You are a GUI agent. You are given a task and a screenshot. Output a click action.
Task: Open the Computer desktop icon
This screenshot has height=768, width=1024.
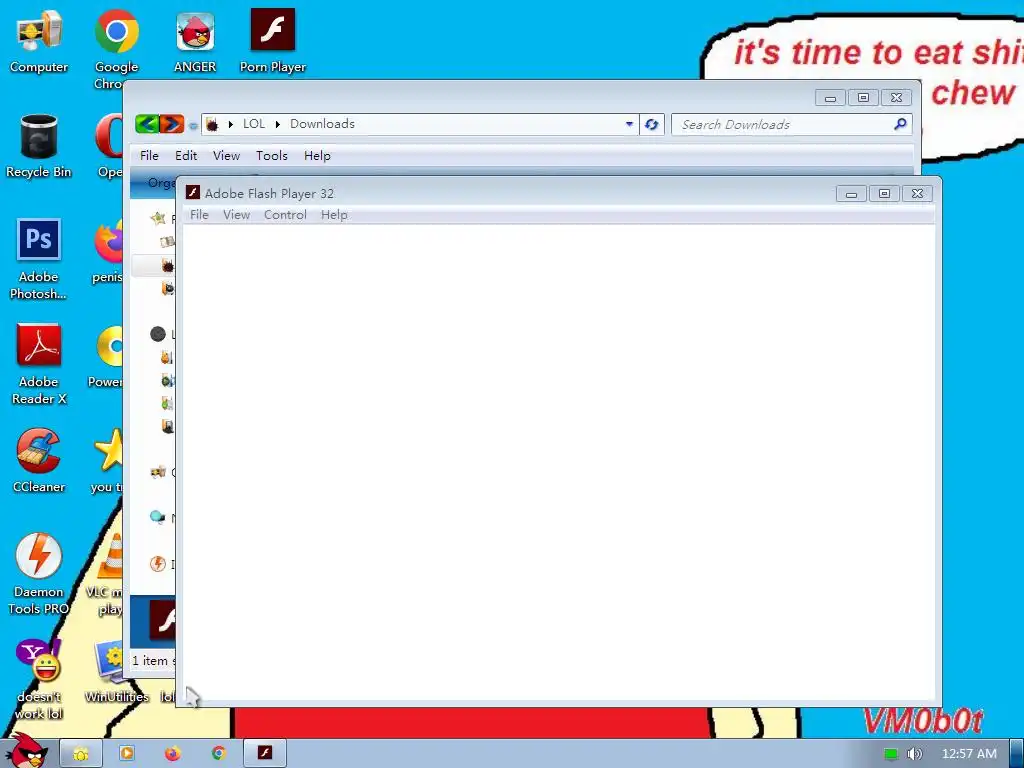[39, 42]
